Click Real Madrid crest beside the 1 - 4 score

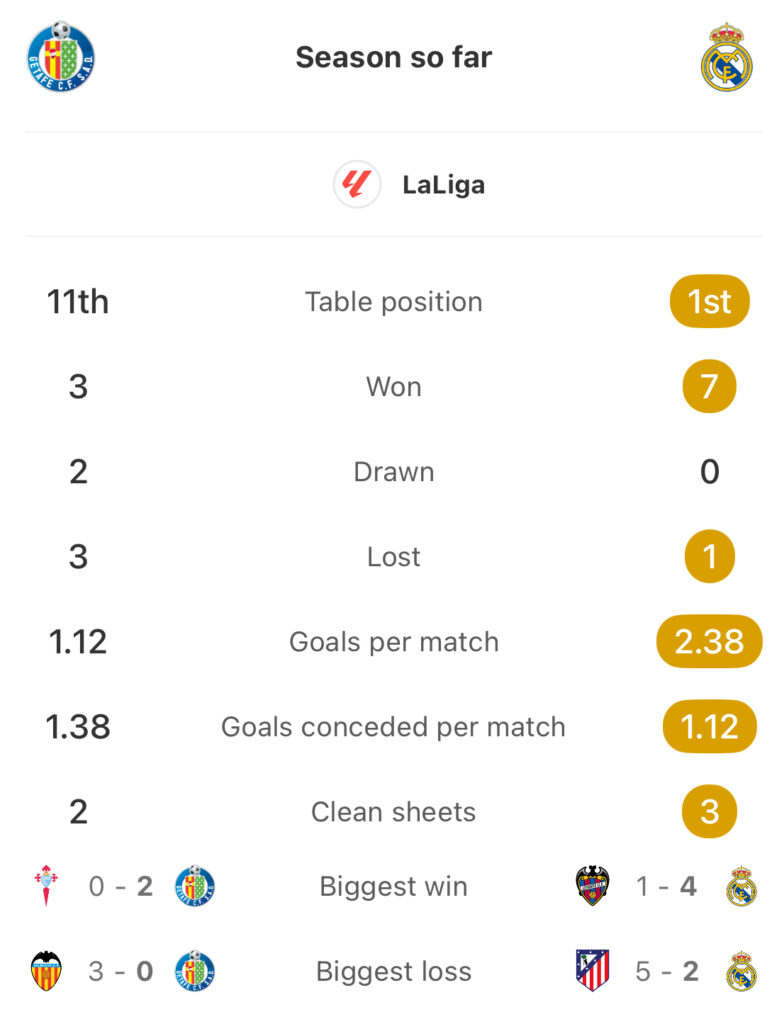tap(741, 887)
